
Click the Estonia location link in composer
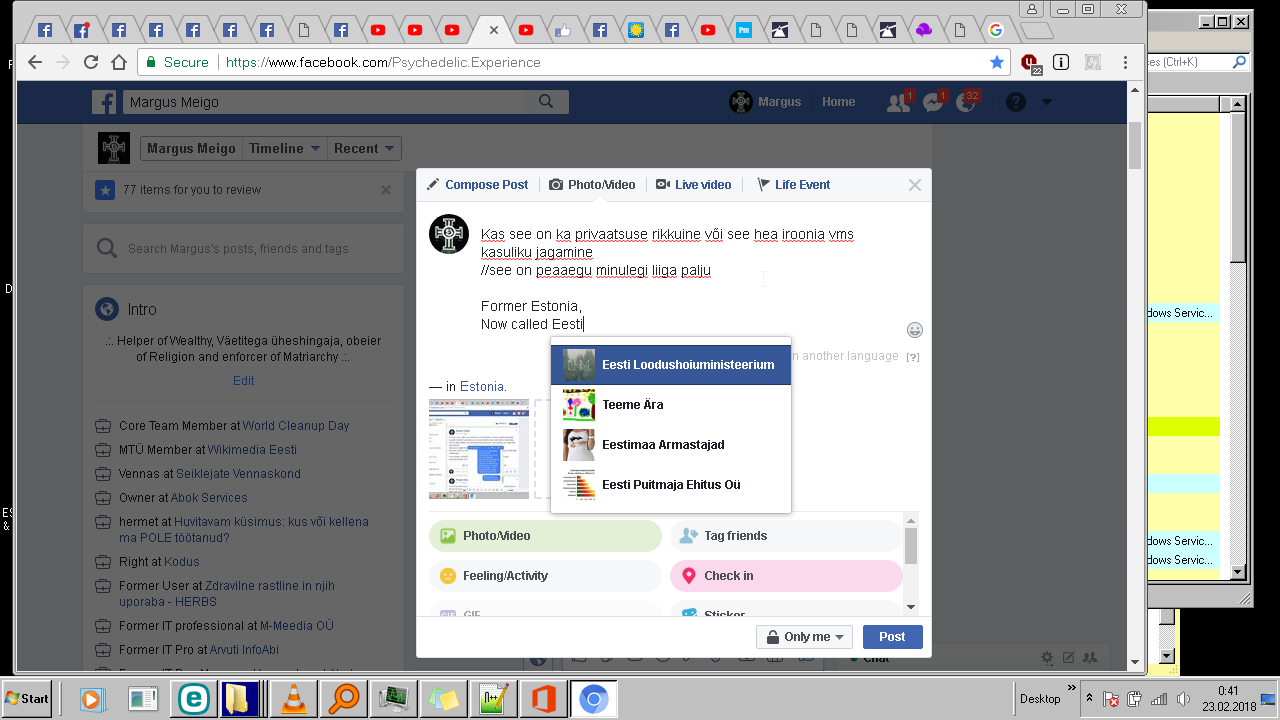[x=482, y=387]
